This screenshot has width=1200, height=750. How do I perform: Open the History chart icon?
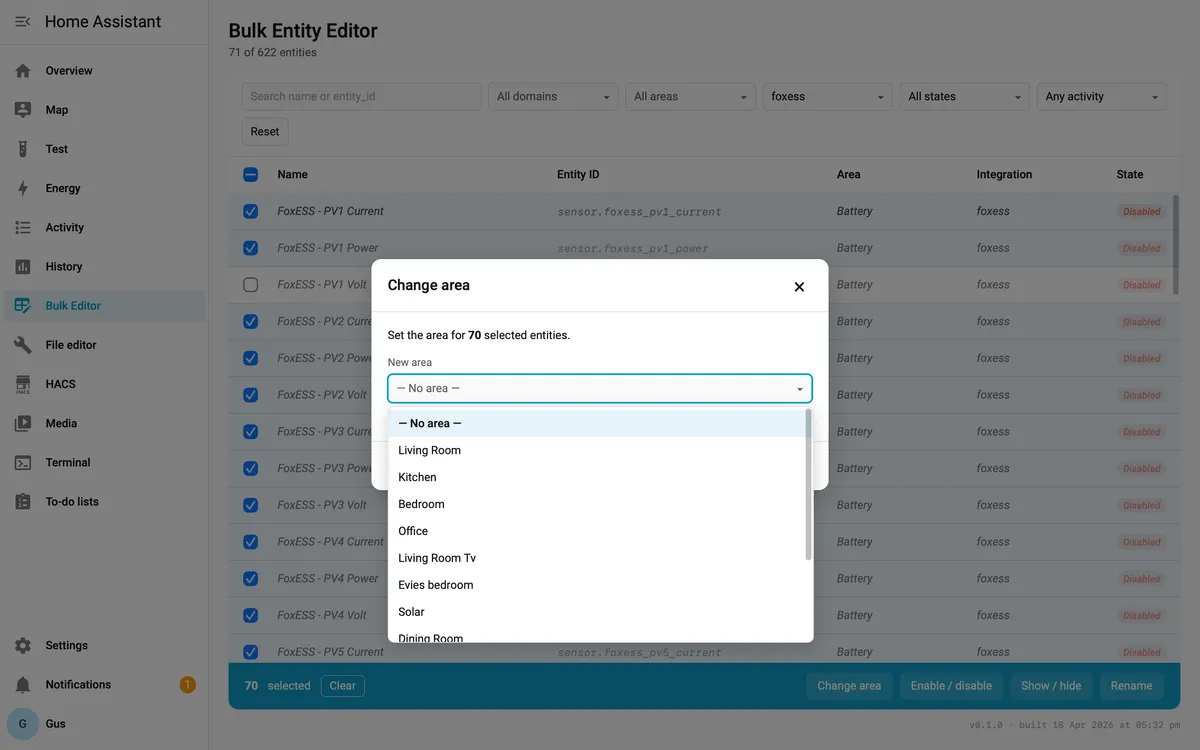click(x=23, y=267)
